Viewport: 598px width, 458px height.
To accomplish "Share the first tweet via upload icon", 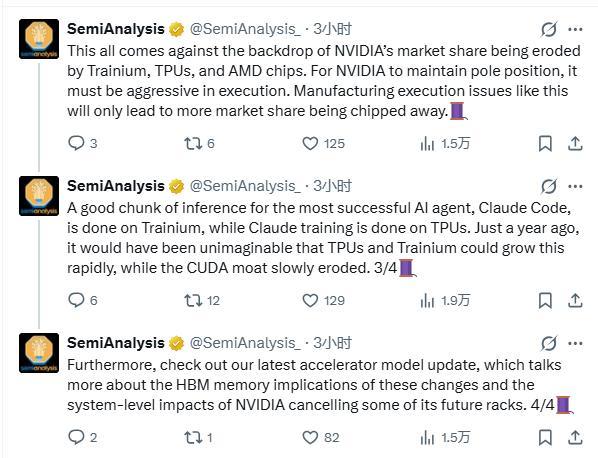I will click(x=575, y=143).
